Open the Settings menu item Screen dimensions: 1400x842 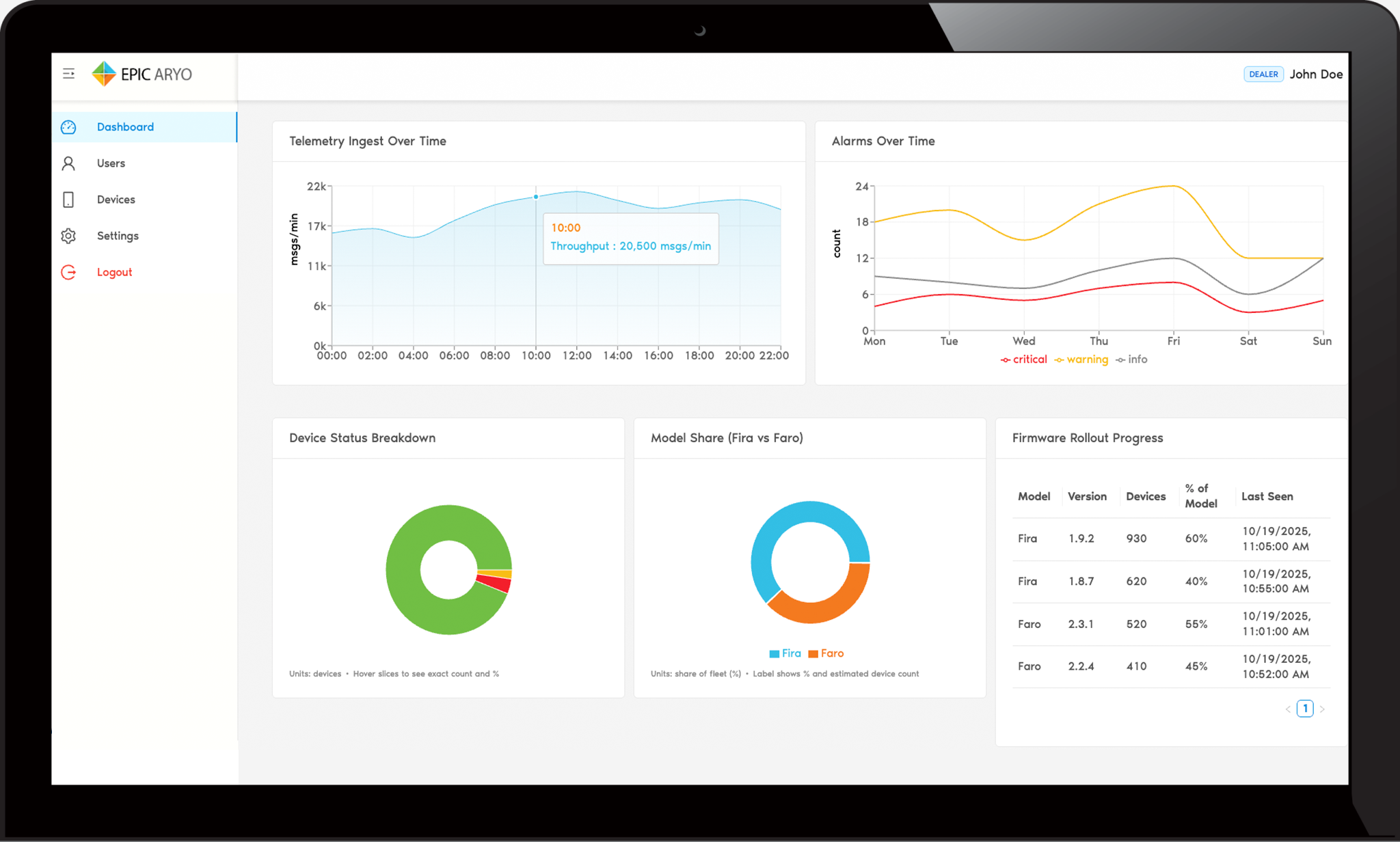(118, 236)
